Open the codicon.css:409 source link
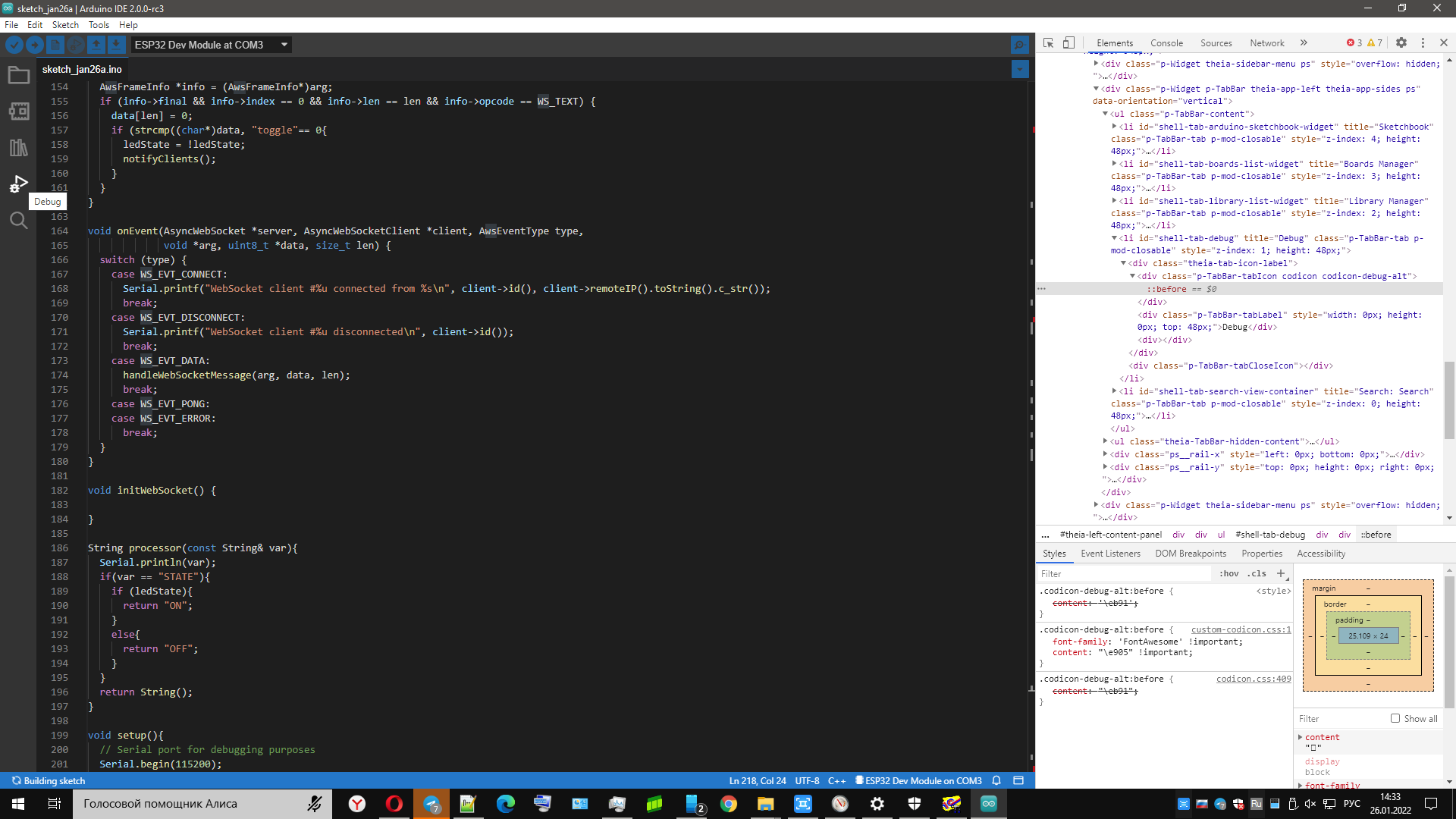The height and width of the screenshot is (819, 1456). pyautogui.click(x=1253, y=679)
